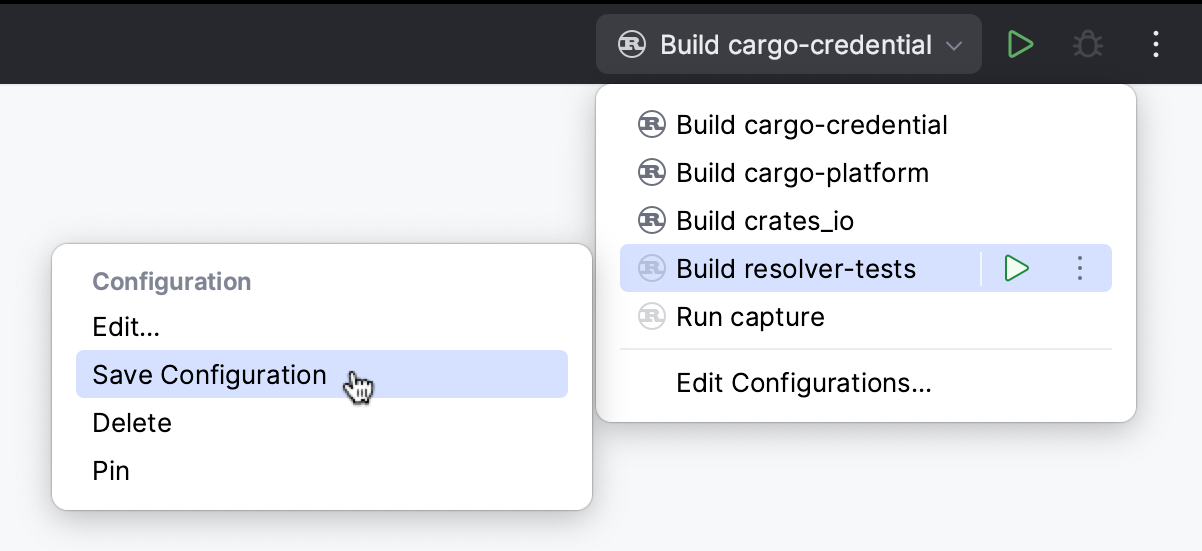Choose the Build crates_io configuration
The width and height of the screenshot is (1202, 551).
pos(765,220)
